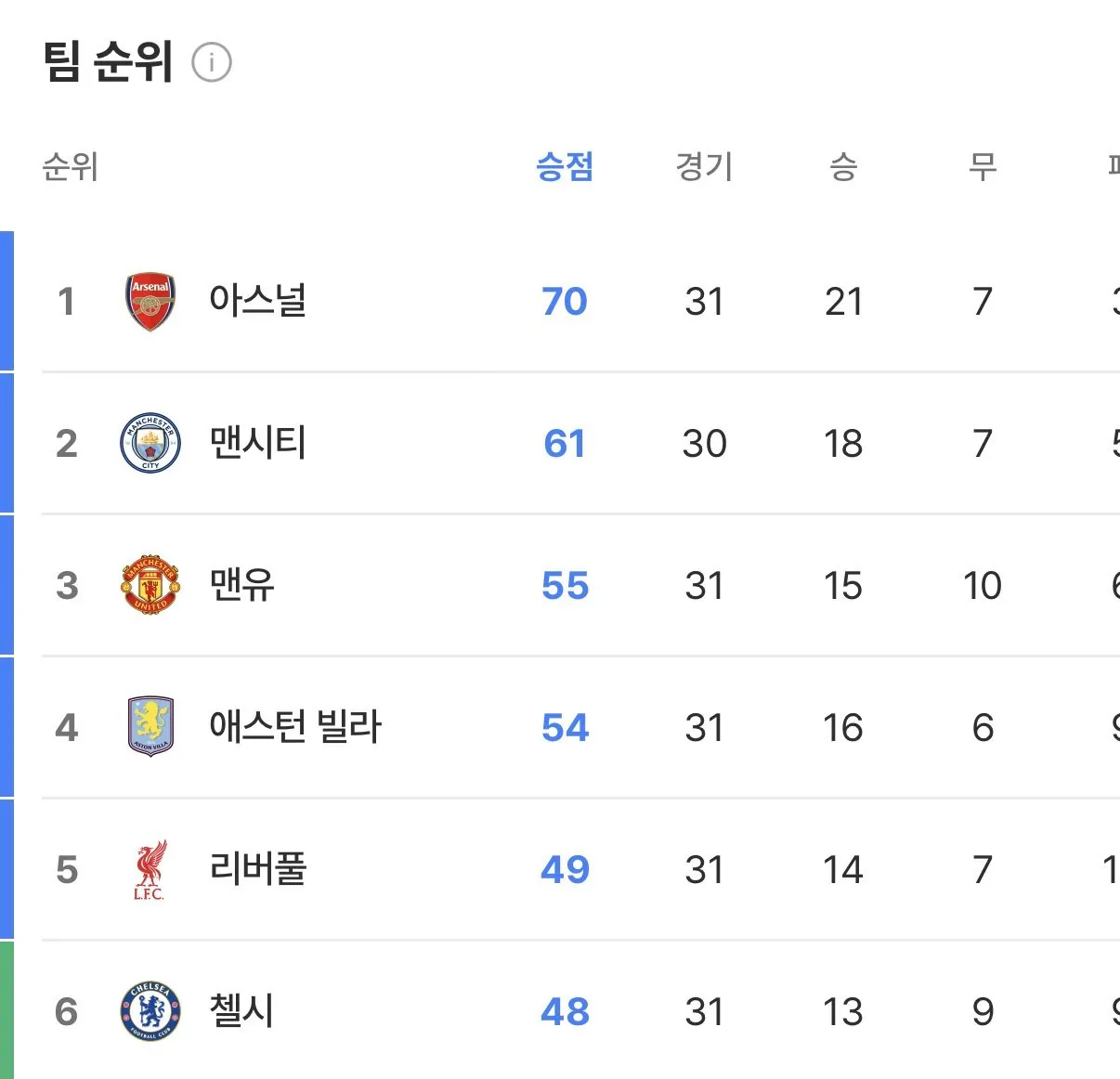Open the 애스턴 빌라 team link
1120x1079 pixels.
295,727
